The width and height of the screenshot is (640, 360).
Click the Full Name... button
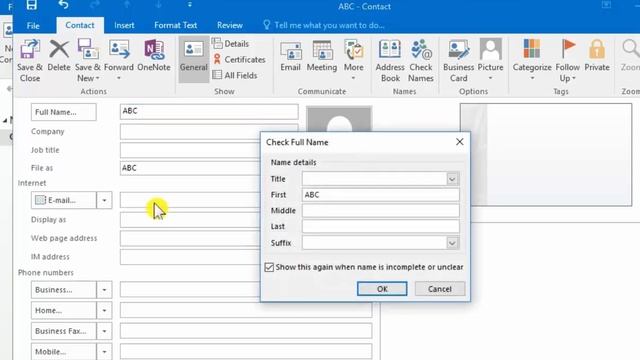(64, 112)
